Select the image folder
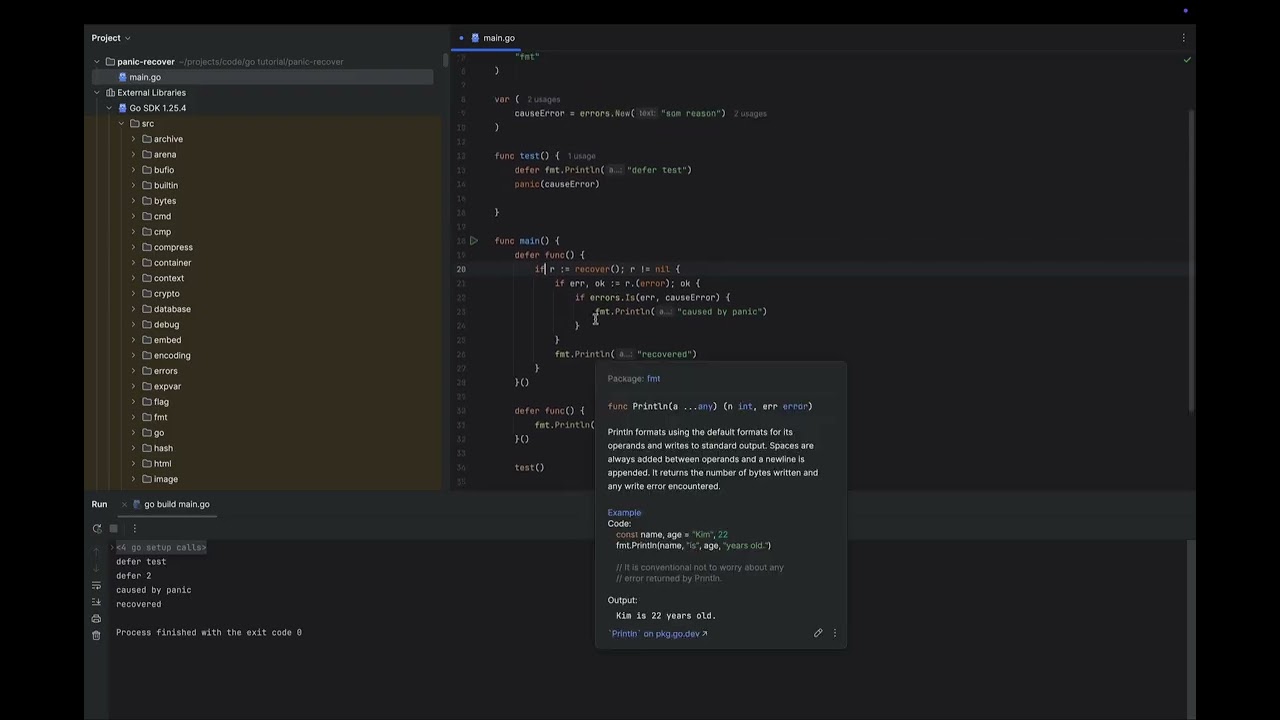Screen dimensions: 1280x720 [166, 480]
